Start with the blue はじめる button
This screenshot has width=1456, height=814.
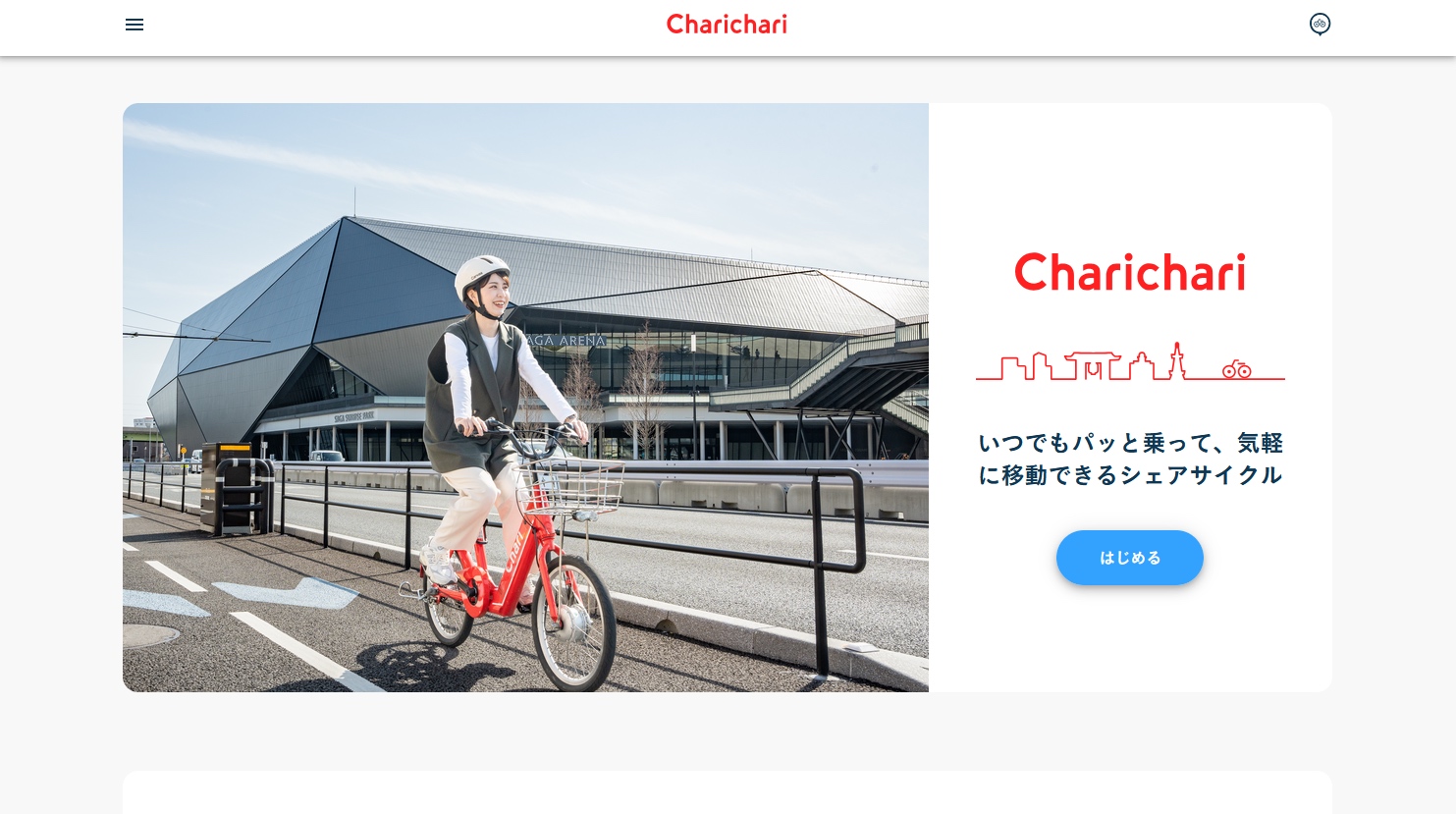pyautogui.click(x=1130, y=558)
